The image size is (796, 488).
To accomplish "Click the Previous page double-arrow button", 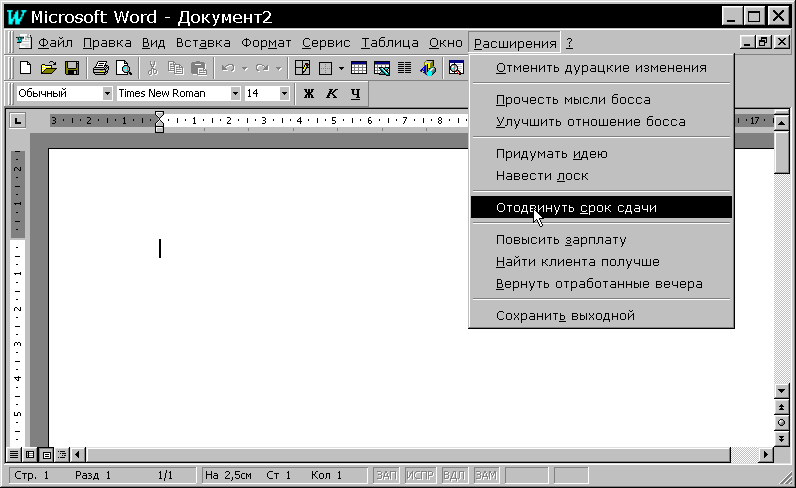I will tap(781, 407).
